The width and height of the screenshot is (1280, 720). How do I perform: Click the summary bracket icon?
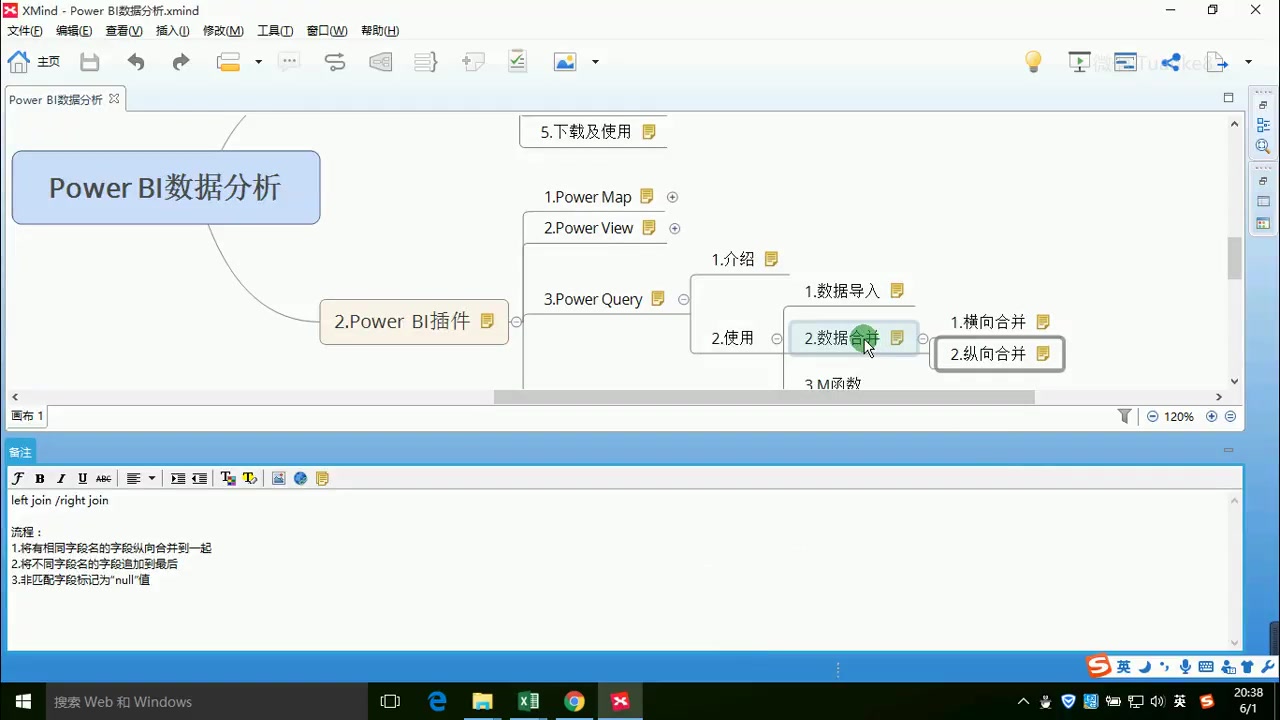coord(426,62)
